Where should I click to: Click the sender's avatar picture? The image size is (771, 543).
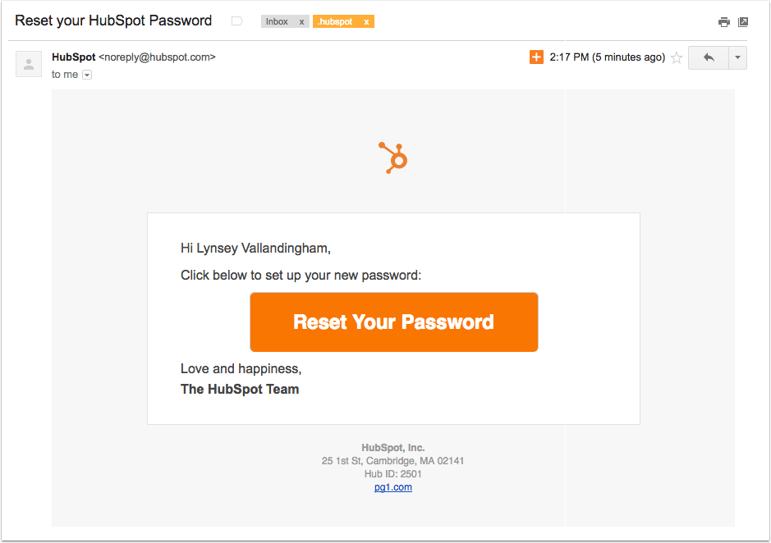29,64
